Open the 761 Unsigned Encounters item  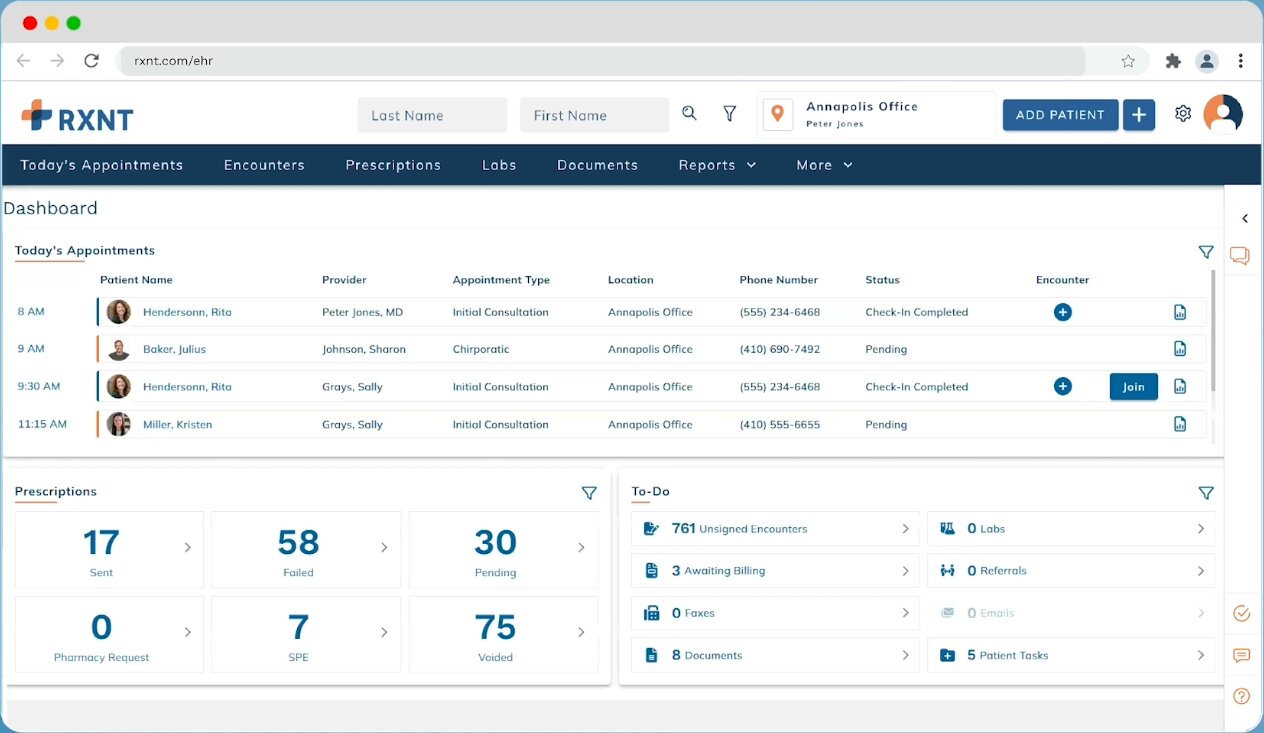coord(775,529)
